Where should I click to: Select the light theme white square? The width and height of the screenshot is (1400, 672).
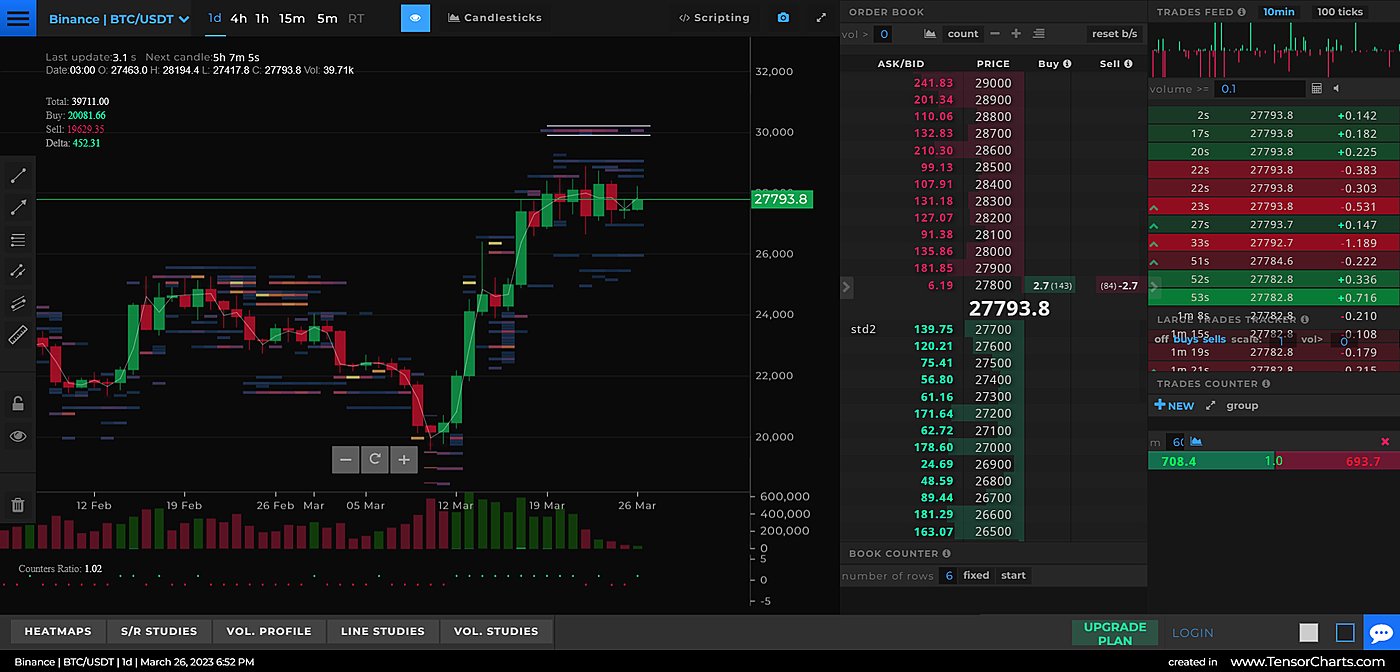pyautogui.click(x=1309, y=632)
